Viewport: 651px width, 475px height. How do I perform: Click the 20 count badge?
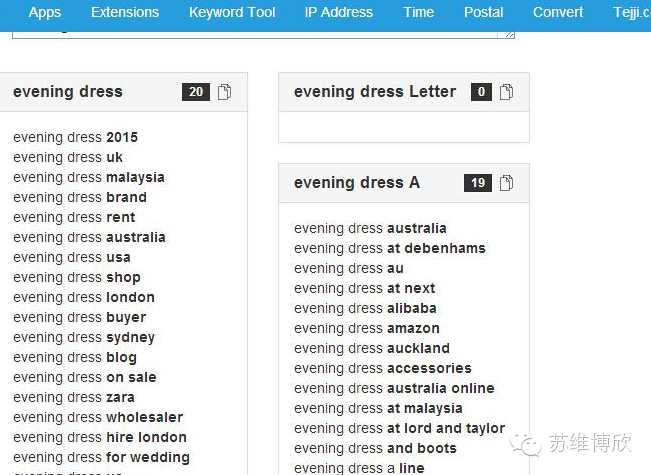click(196, 92)
